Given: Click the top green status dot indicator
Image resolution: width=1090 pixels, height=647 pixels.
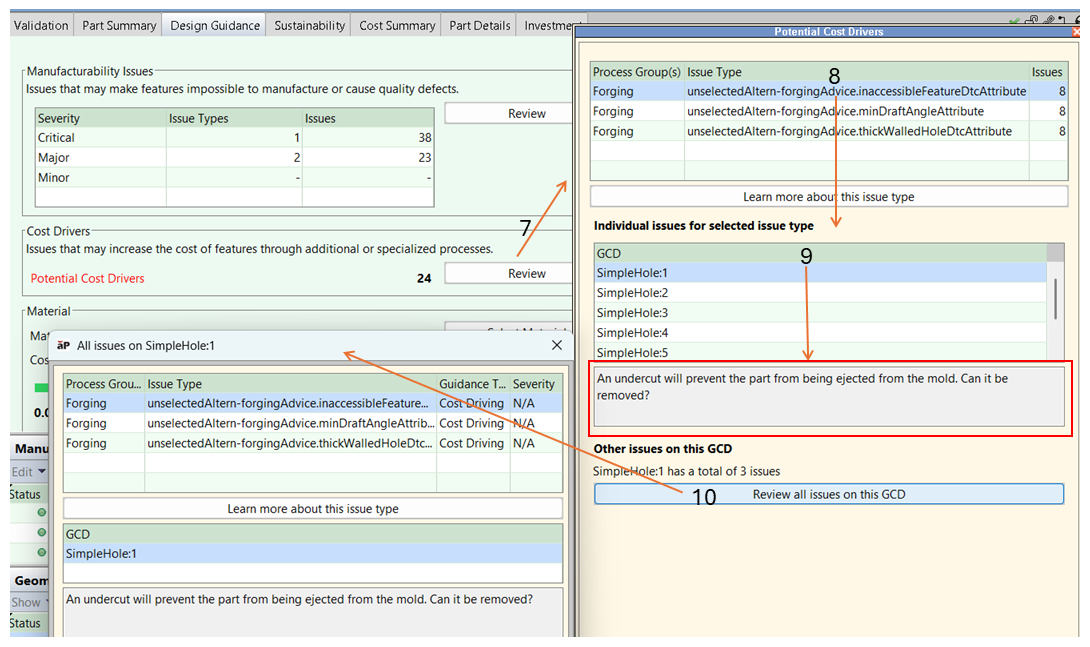Looking at the screenshot, I should (42, 513).
